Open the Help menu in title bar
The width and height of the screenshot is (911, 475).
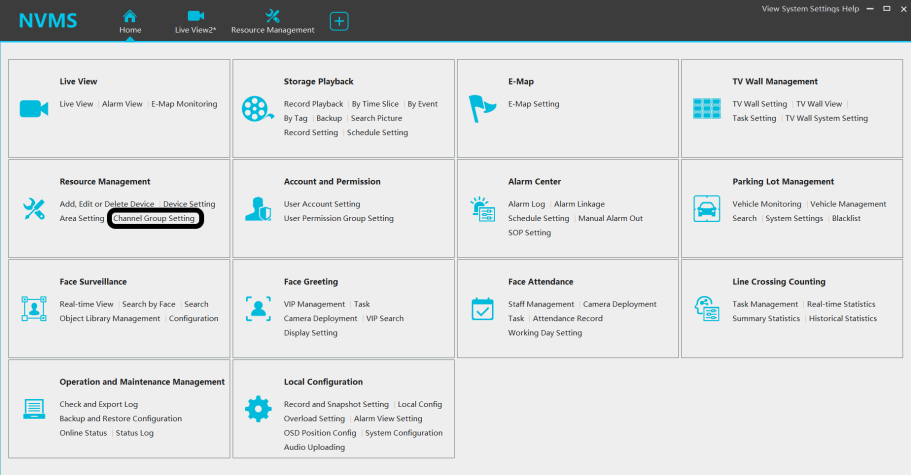[850, 8]
